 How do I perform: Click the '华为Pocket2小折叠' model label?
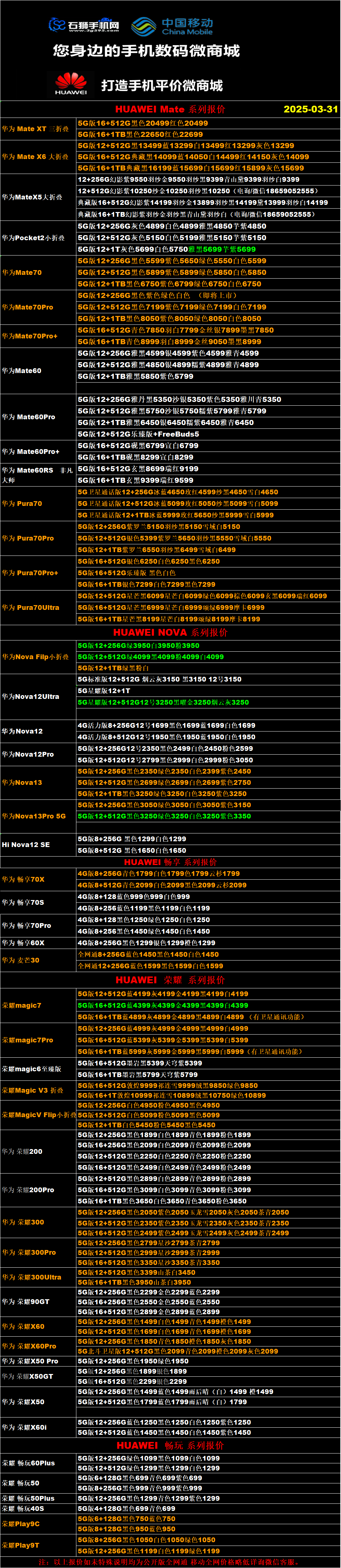[34, 238]
